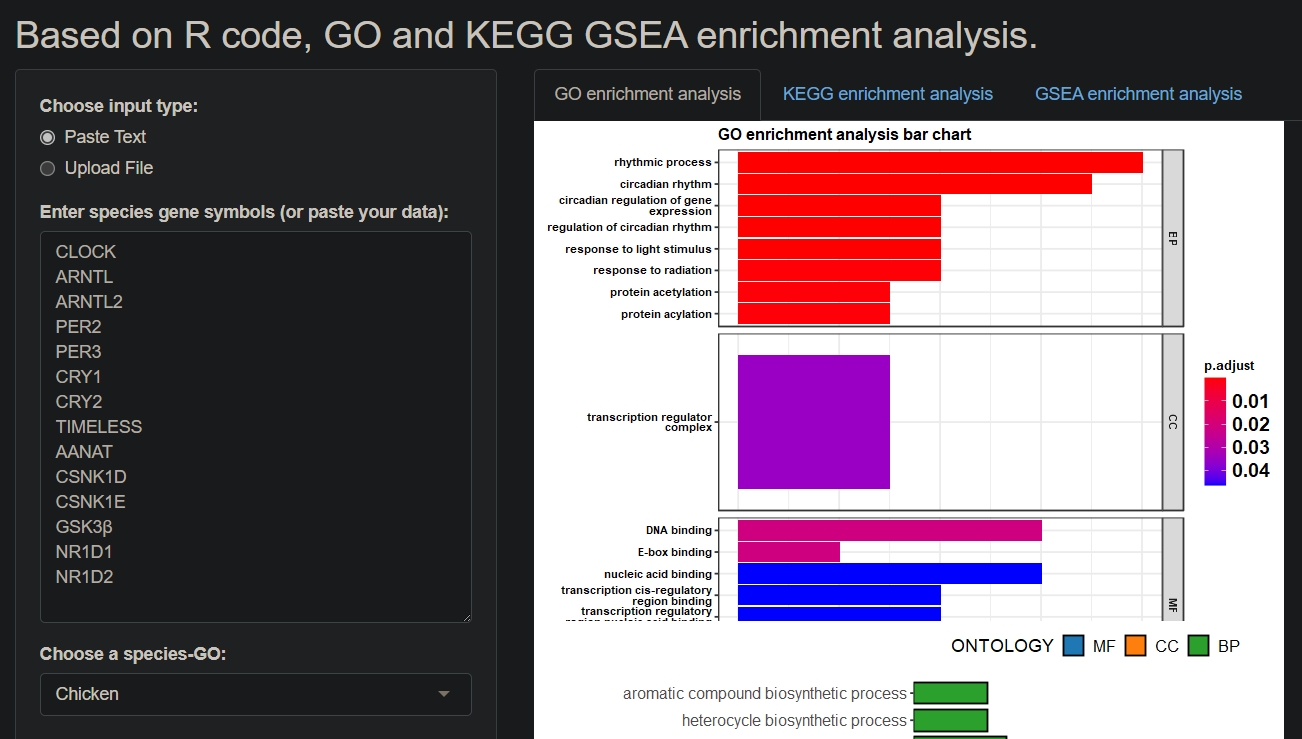Click the rhythmic process bar

(940, 162)
